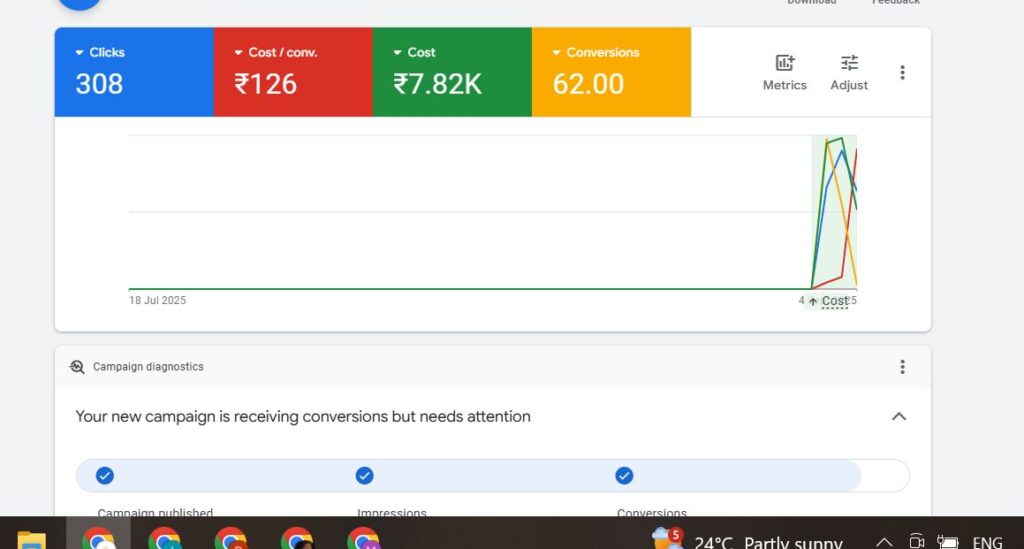Collapse the campaign diagnostics section
The image size is (1024, 549).
tap(898, 416)
